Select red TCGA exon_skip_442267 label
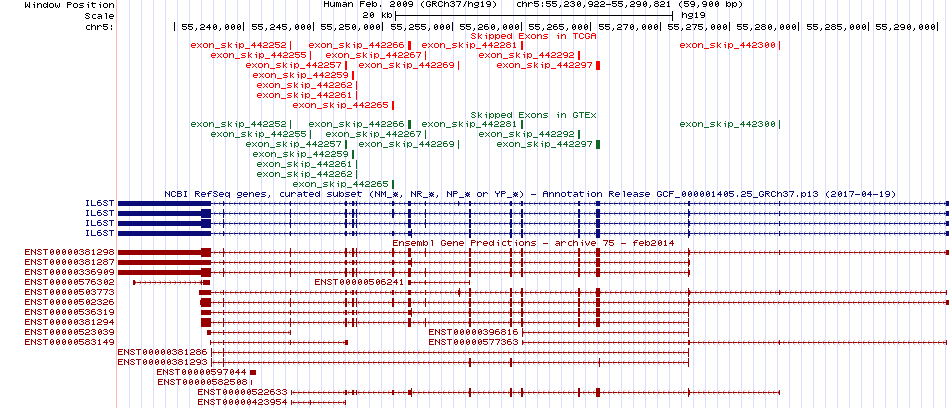This screenshot has width=950, height=408. [374, 55]
